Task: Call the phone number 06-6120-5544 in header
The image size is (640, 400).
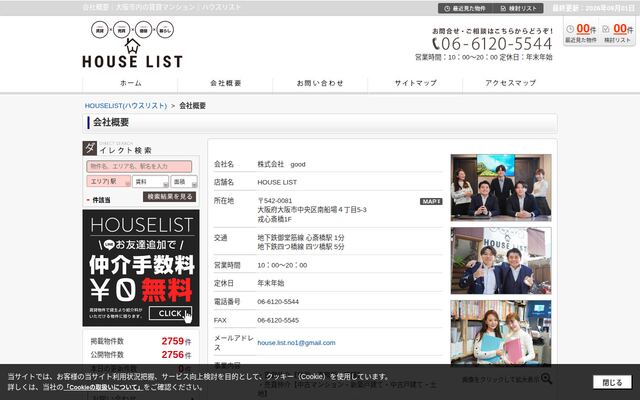Action: point(492,43)
